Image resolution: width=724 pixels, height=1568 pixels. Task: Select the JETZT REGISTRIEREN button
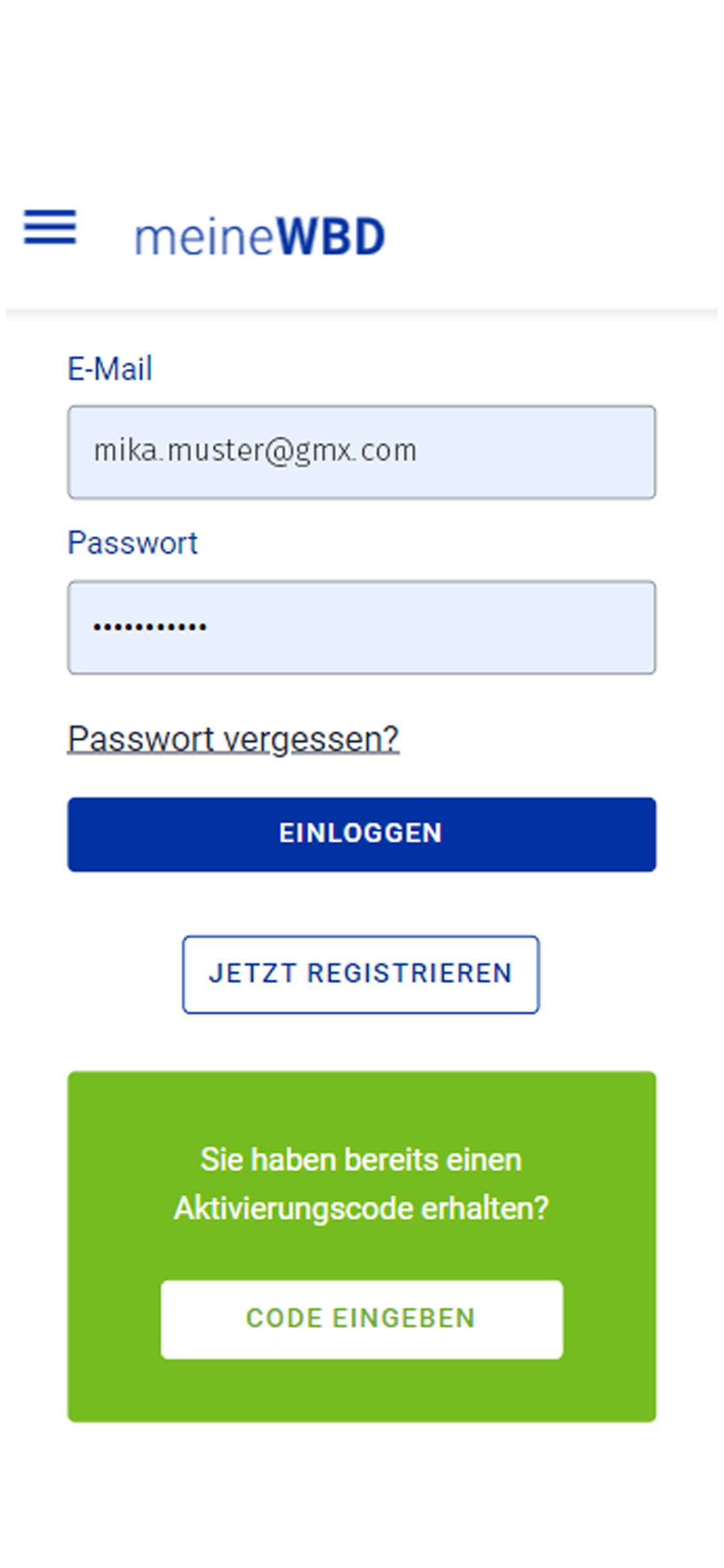361,975
